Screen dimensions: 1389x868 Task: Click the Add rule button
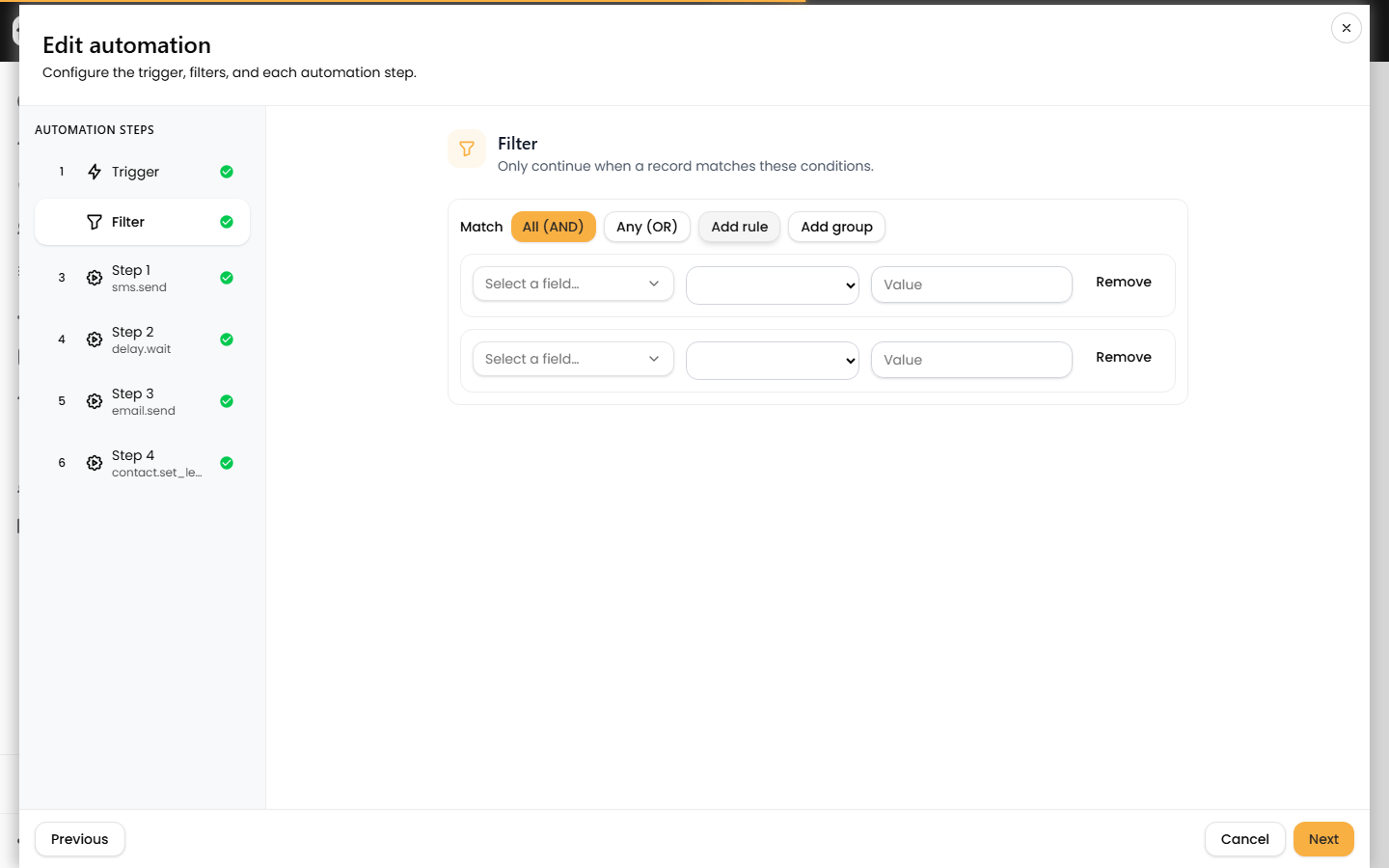click(x=740, y=227)
